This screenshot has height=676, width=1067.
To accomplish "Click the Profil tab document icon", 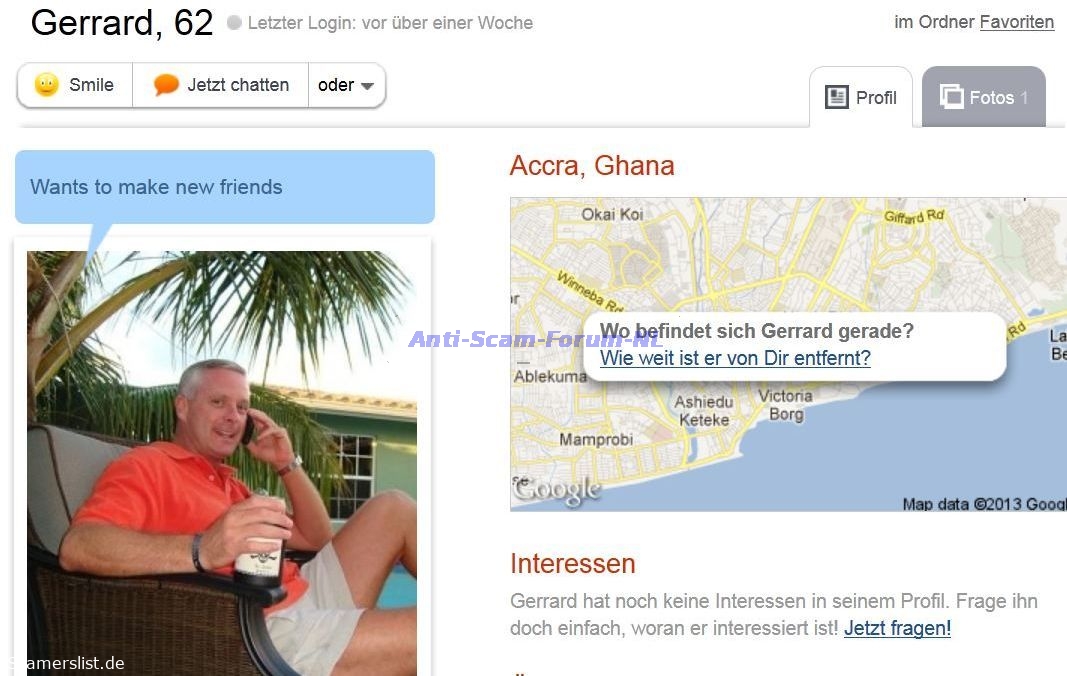I will 836,97.
